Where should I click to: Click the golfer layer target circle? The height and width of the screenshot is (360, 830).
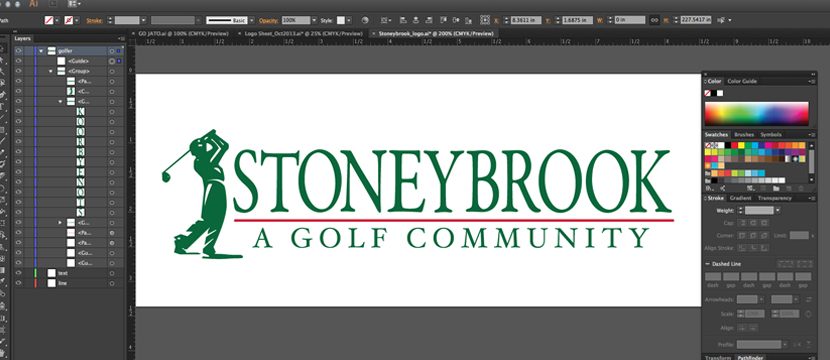112,51
